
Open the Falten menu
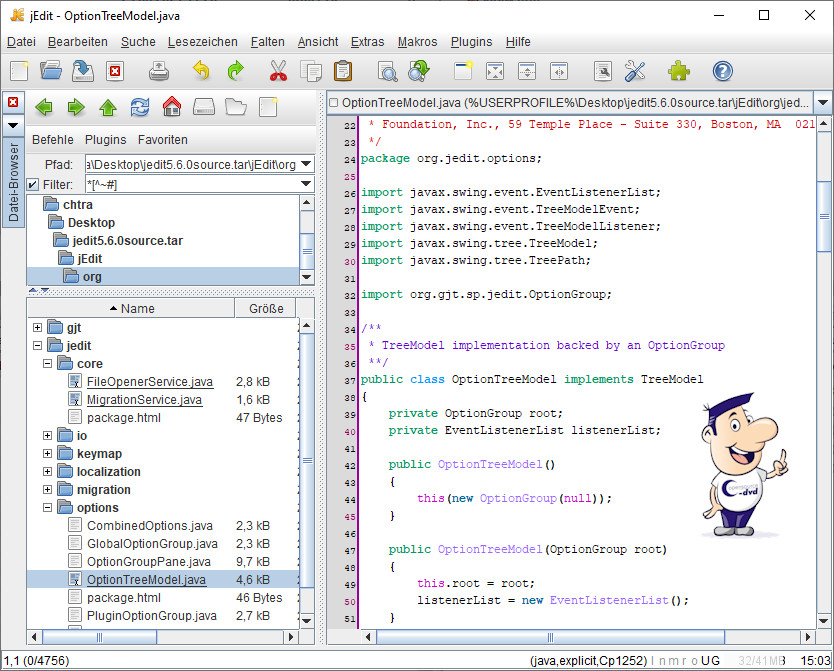pyautogui.click(x=267, y=42)
